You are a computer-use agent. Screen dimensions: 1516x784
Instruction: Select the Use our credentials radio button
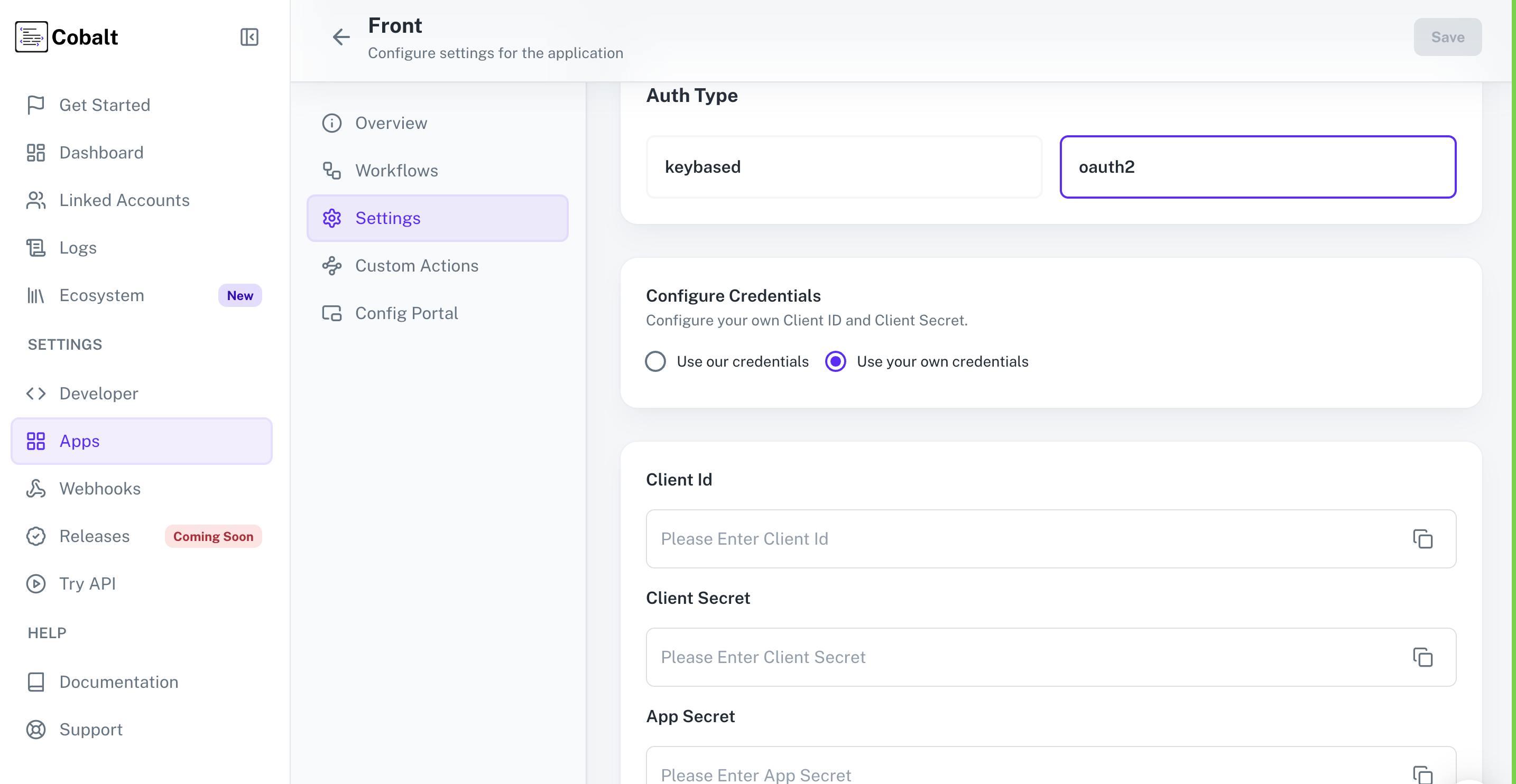click(x=655, y=361)
